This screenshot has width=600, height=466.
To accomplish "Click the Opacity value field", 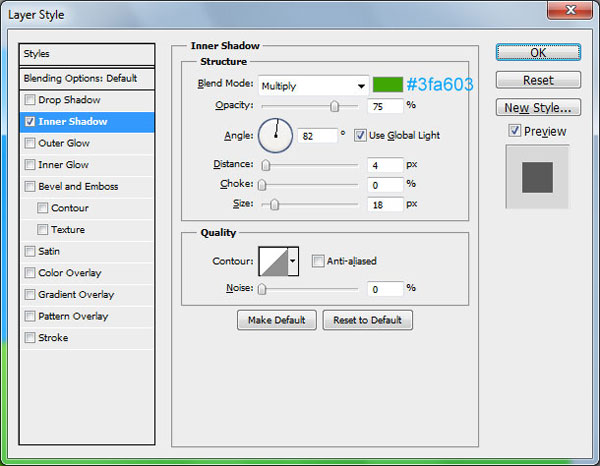I will [385, 106].
